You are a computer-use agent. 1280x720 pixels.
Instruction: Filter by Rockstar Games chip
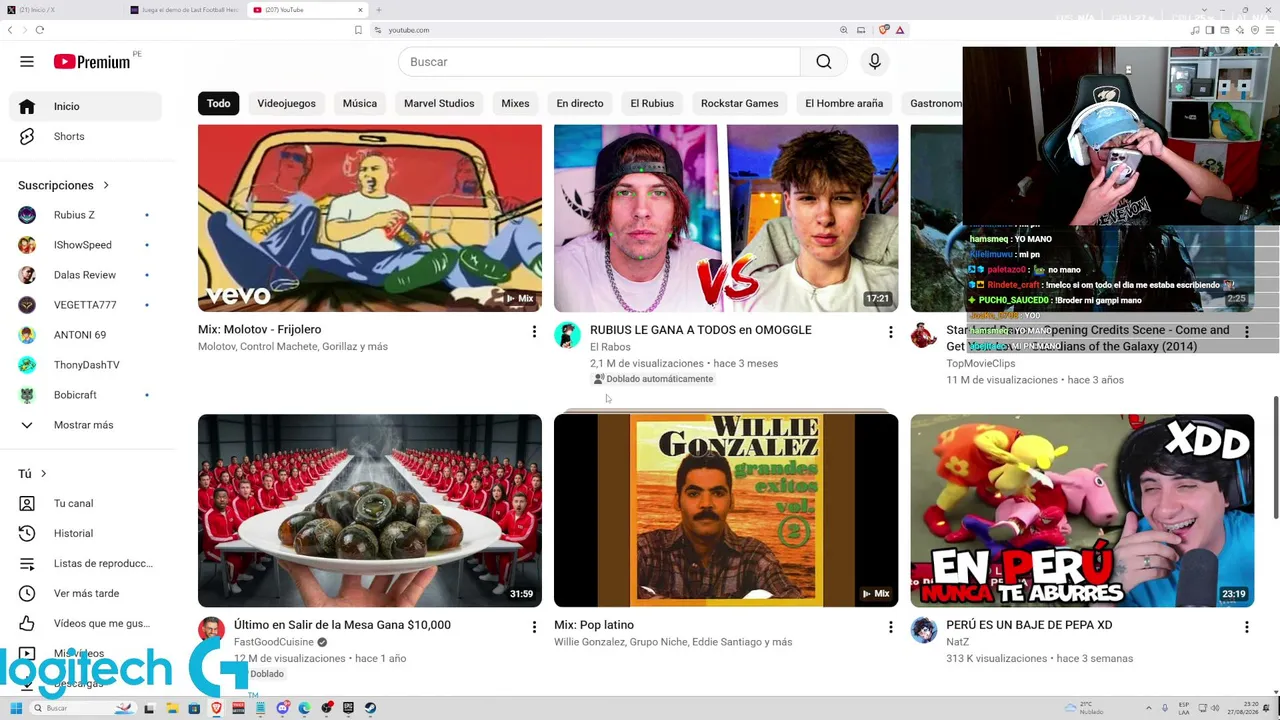[x=739, y=103]
